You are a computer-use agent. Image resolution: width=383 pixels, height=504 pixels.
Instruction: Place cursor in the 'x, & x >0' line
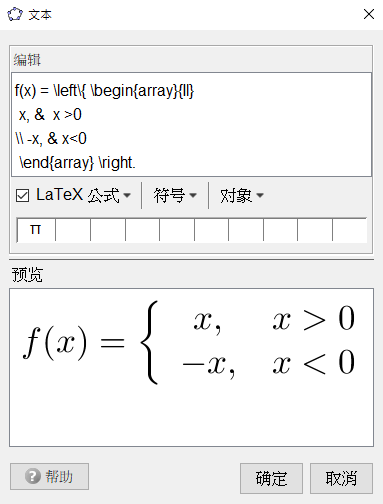click(x=50, y=115)
